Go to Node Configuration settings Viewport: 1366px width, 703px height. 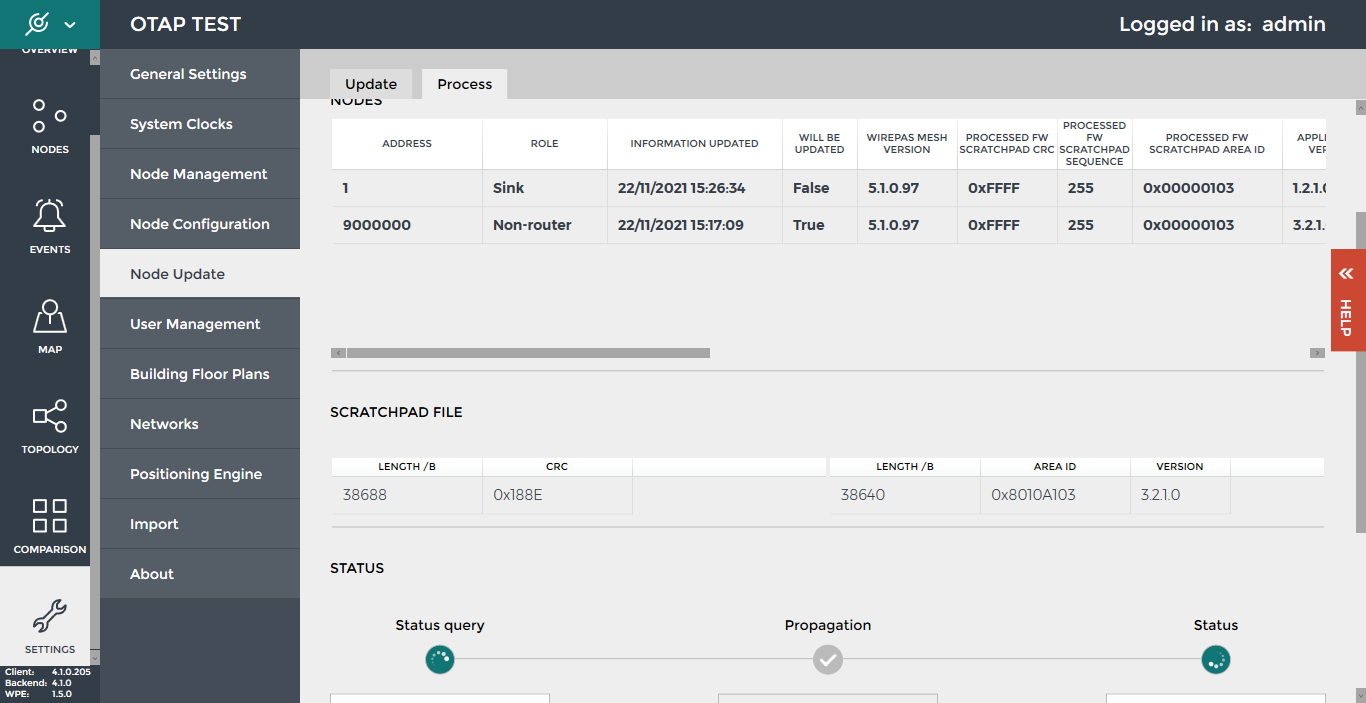(199, 224)
